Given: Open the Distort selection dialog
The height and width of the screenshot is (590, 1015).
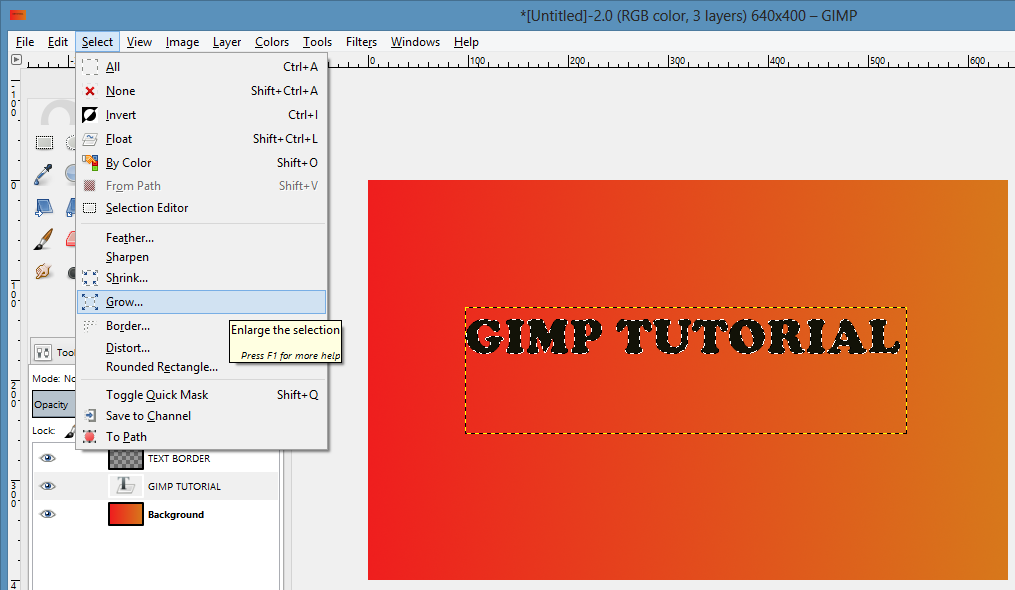Looking at the screenshot, I should click(201, 348).
